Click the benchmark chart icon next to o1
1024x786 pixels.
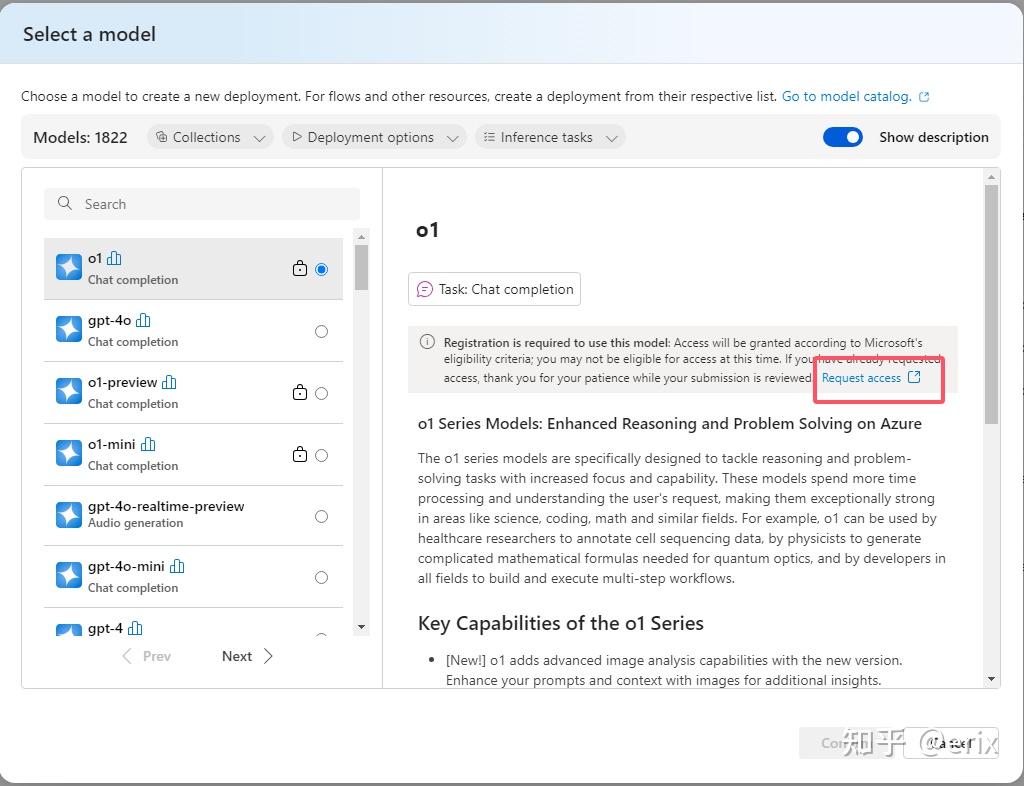pyautogui.click(x=114, y=258)
